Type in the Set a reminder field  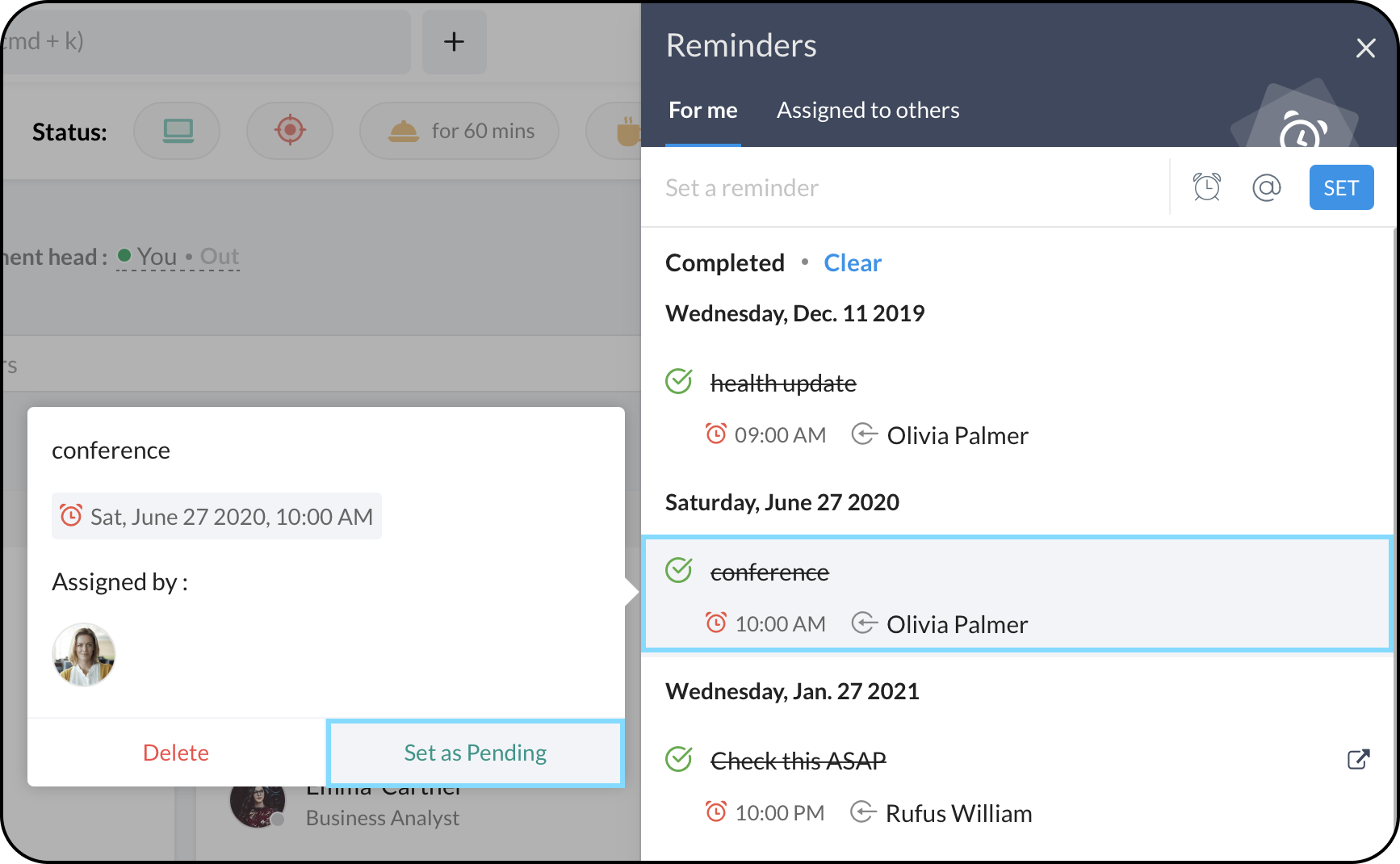pos(904,188)
